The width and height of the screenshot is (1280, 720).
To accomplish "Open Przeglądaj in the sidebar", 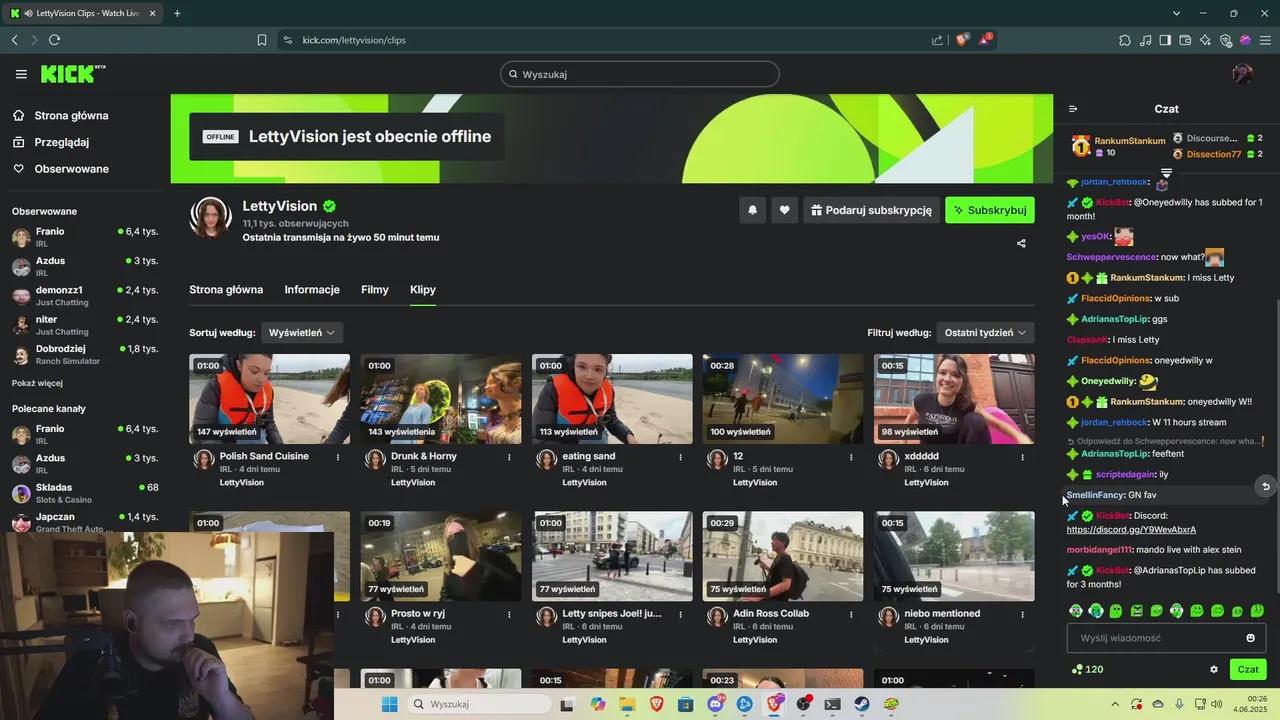I will click(62, 142).
